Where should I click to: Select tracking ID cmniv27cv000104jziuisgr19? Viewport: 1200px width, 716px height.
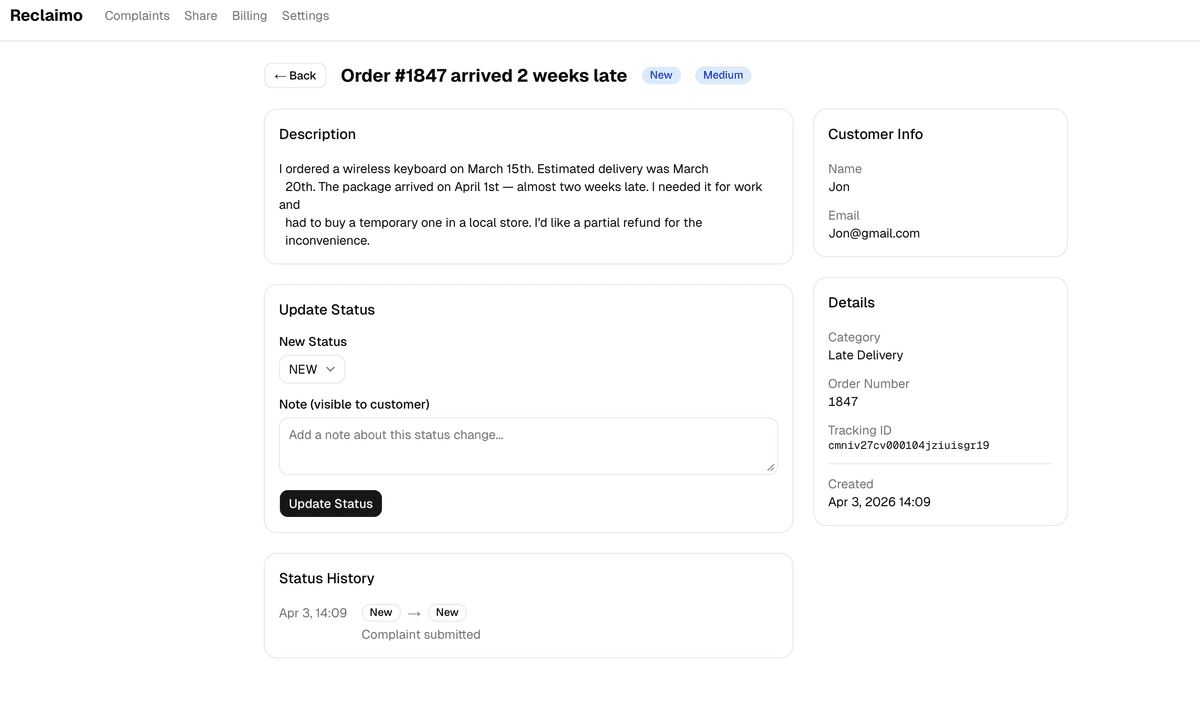click(x=909, y=446)
